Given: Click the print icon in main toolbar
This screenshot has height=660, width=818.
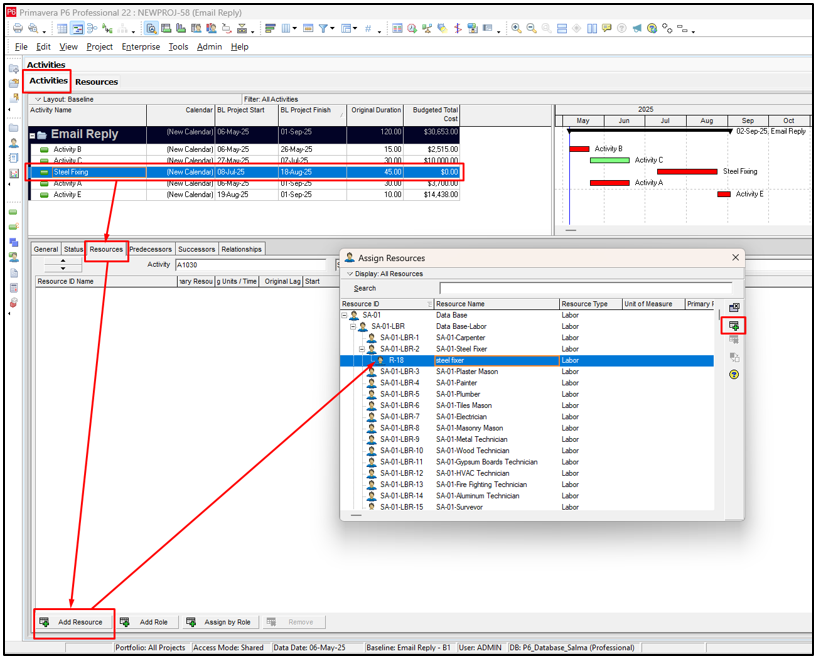Looking at the screenshot, I should point(17,29).
